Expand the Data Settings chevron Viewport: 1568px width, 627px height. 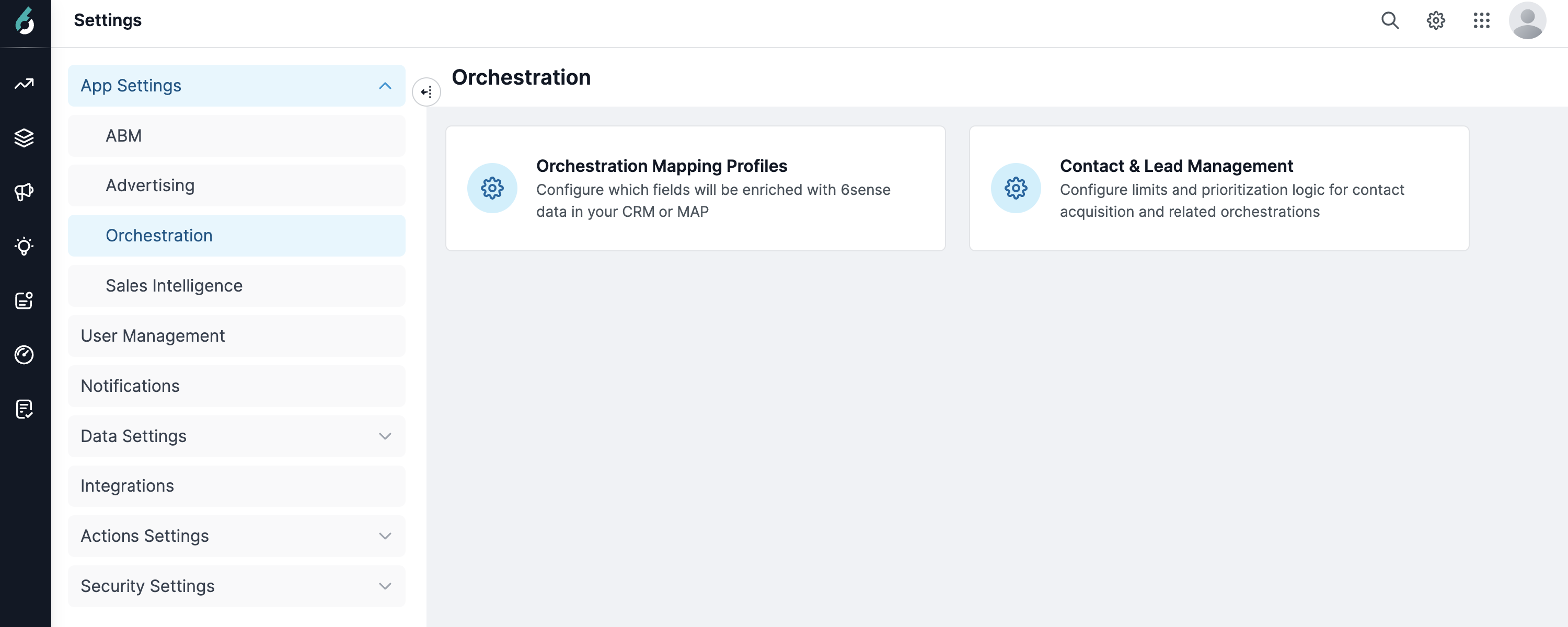[x=385, y=436]
